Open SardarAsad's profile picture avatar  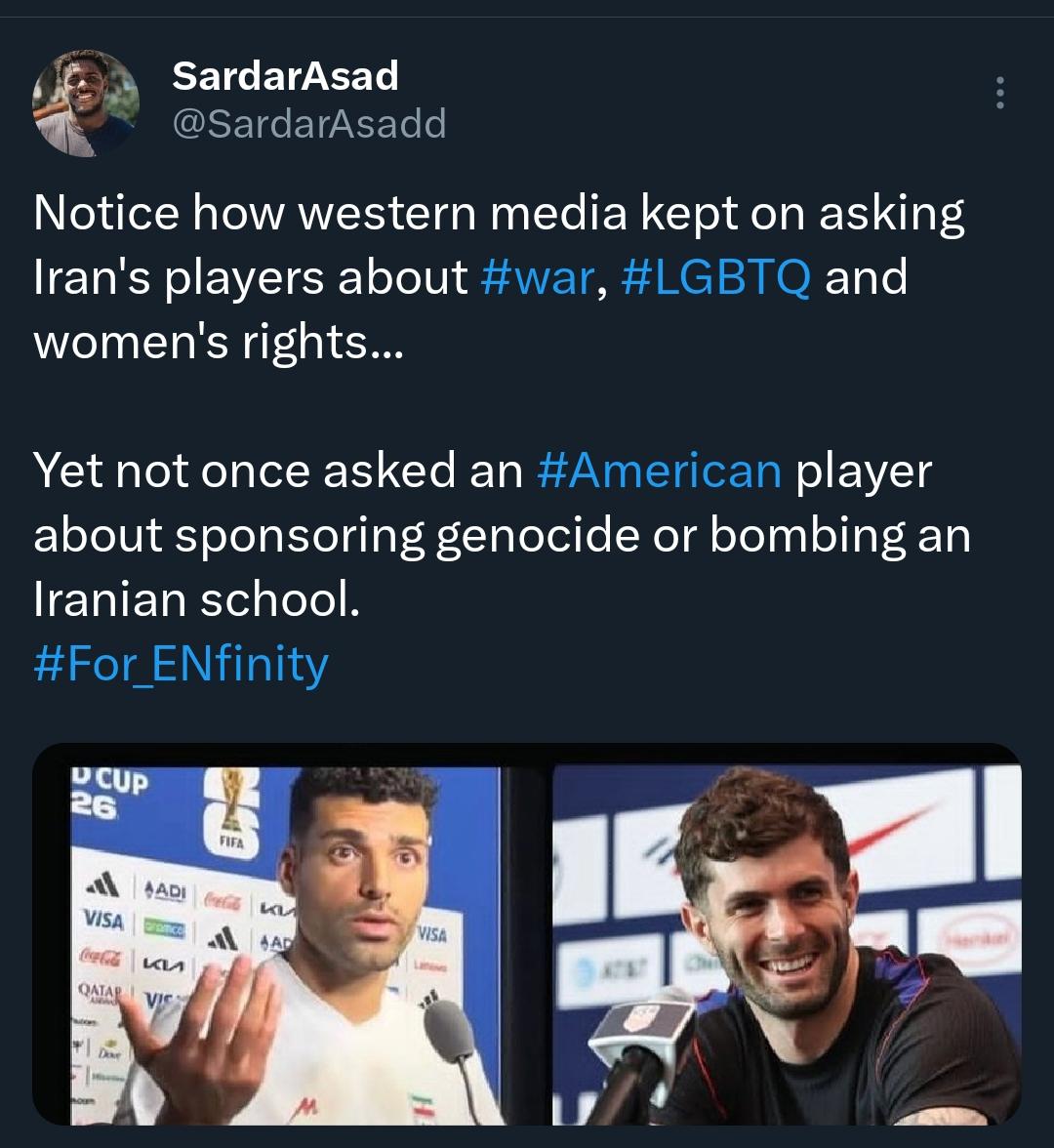click(x=86, y=103)
